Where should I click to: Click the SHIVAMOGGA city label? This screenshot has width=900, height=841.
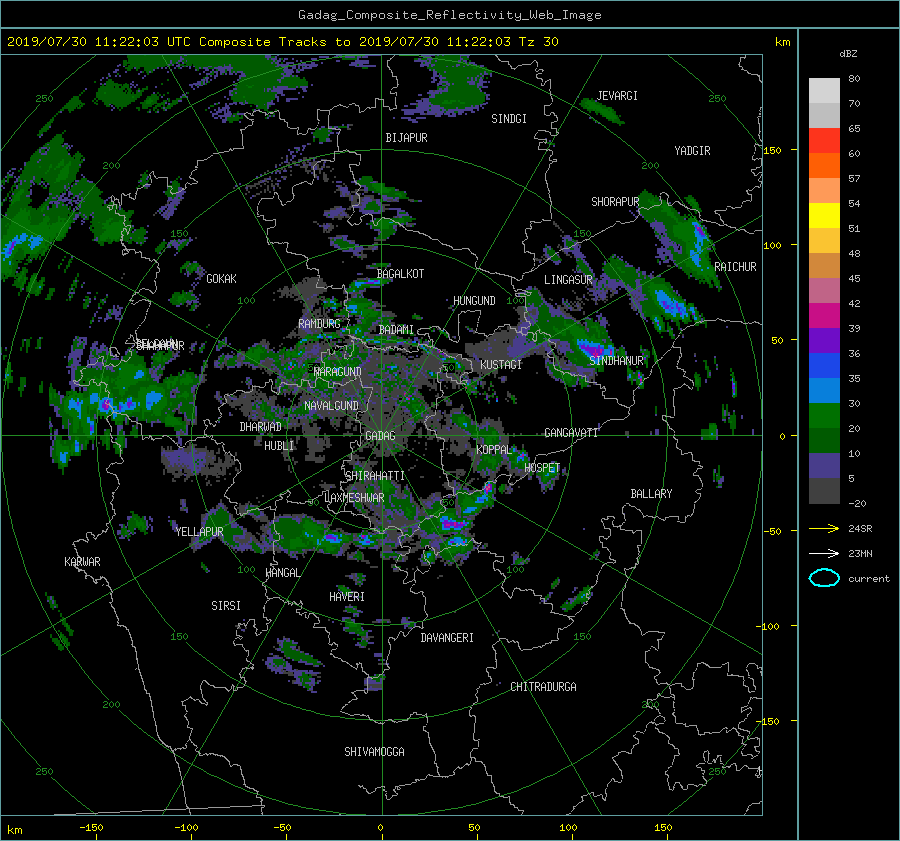click(x=374, y=752)
